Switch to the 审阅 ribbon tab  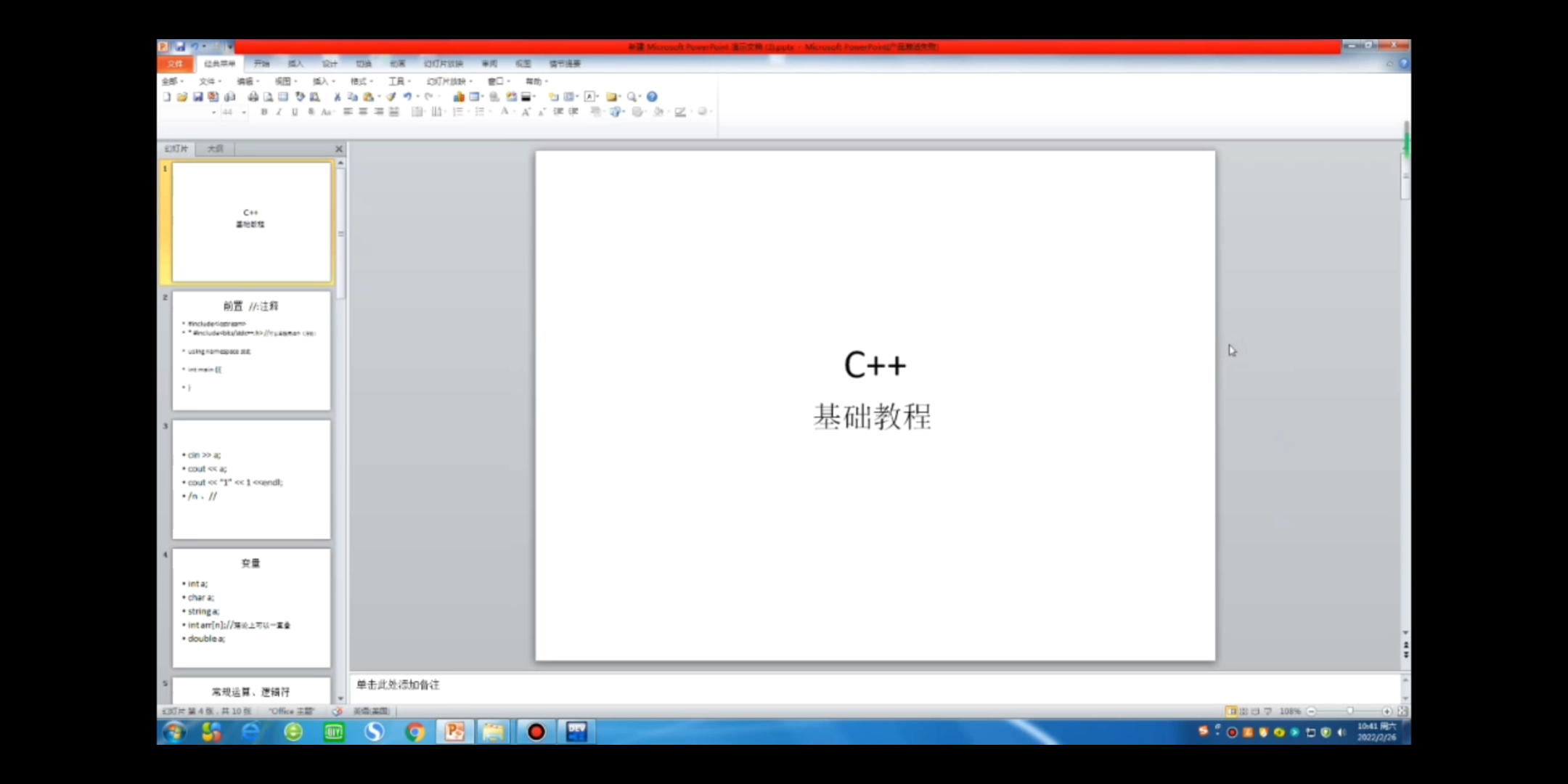[x=489, y=64]
